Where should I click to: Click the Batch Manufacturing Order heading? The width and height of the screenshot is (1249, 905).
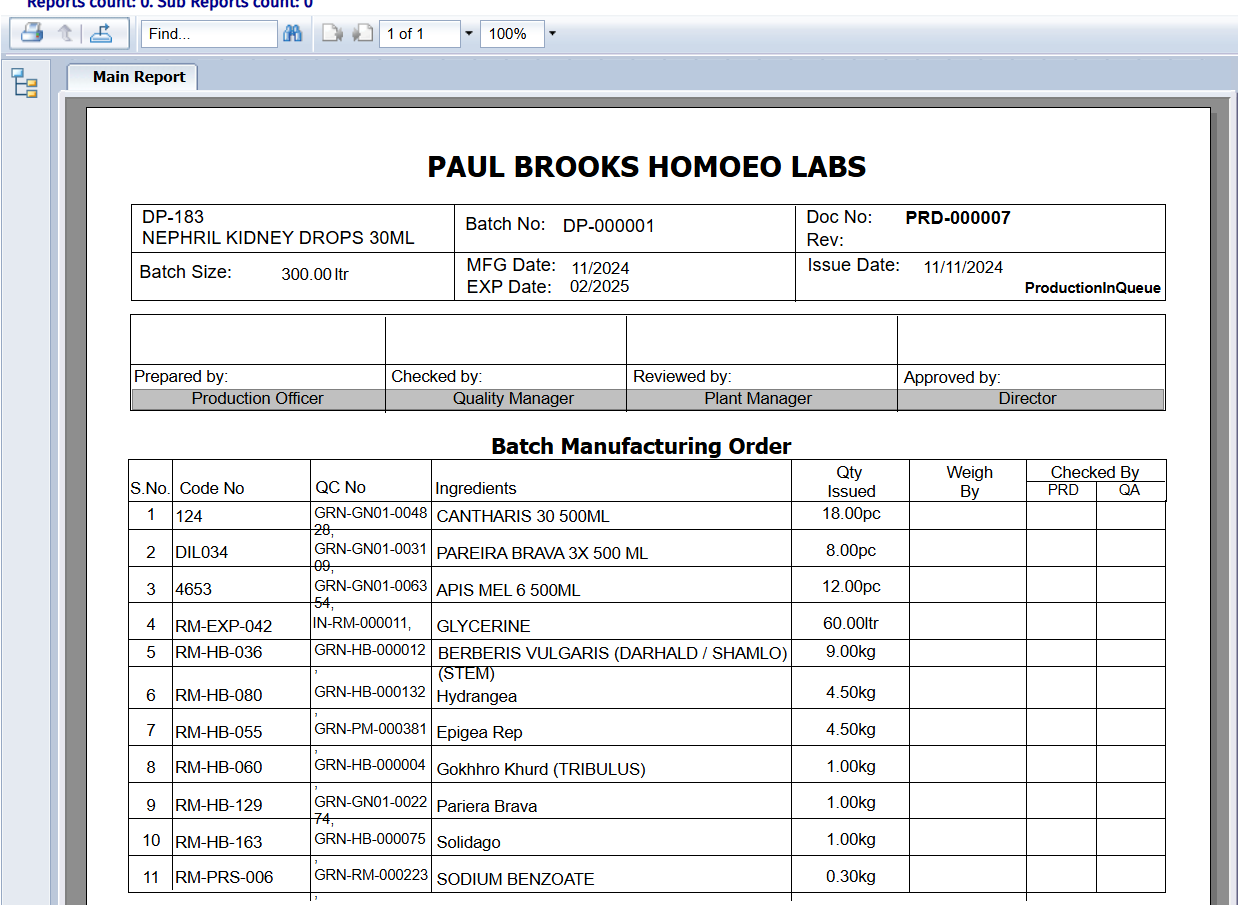coord(641,446)
